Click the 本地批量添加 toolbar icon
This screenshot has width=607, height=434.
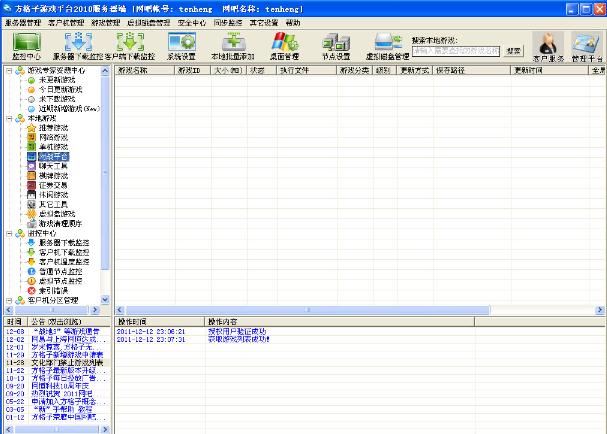234,46
